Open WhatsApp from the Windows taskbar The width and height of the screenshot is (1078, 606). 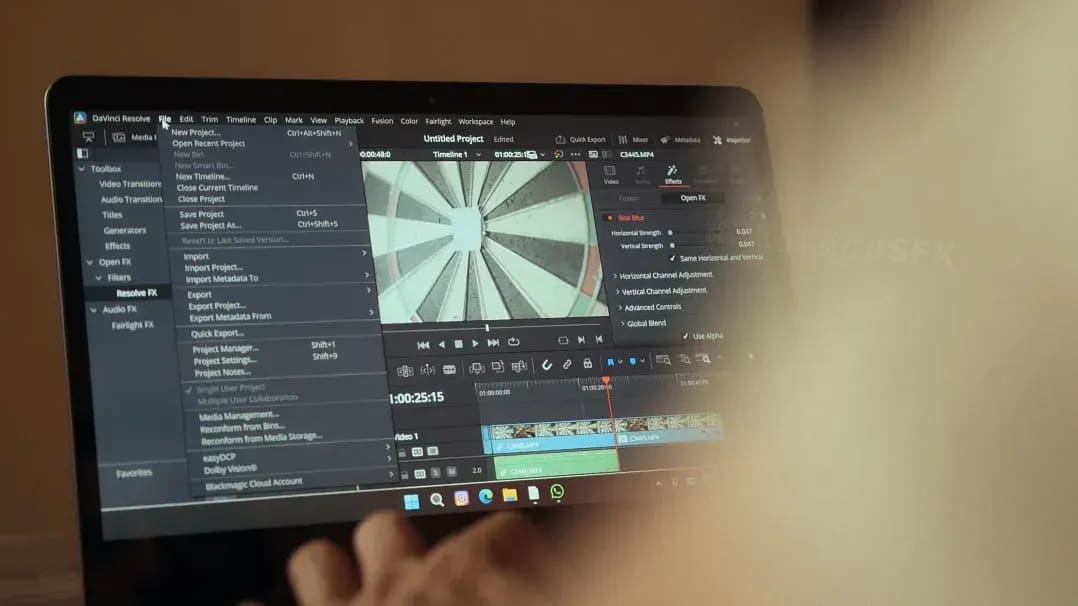557,492
